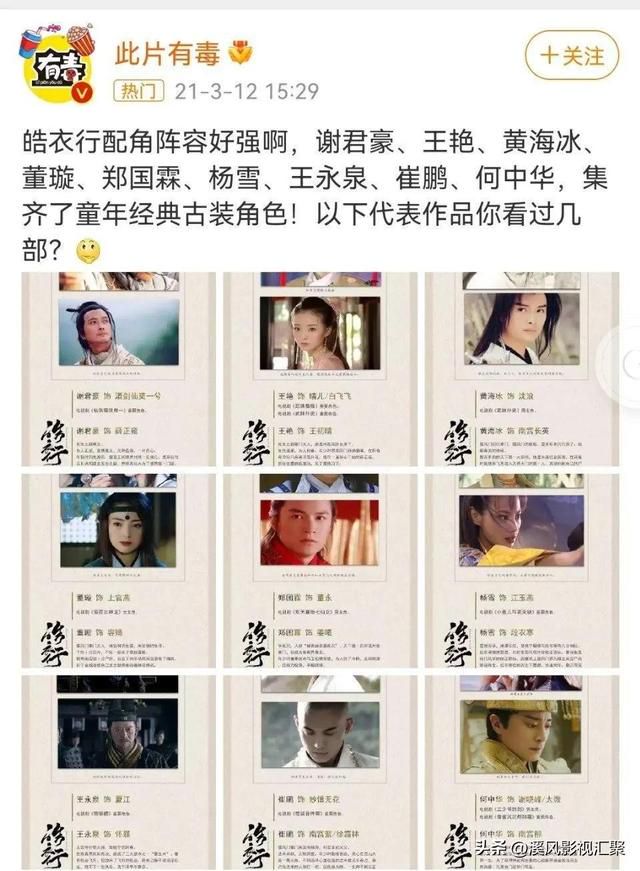Open the 郑国霖 character poster thumbnail
Screen dimensions: 640x871
click(320, 570)
